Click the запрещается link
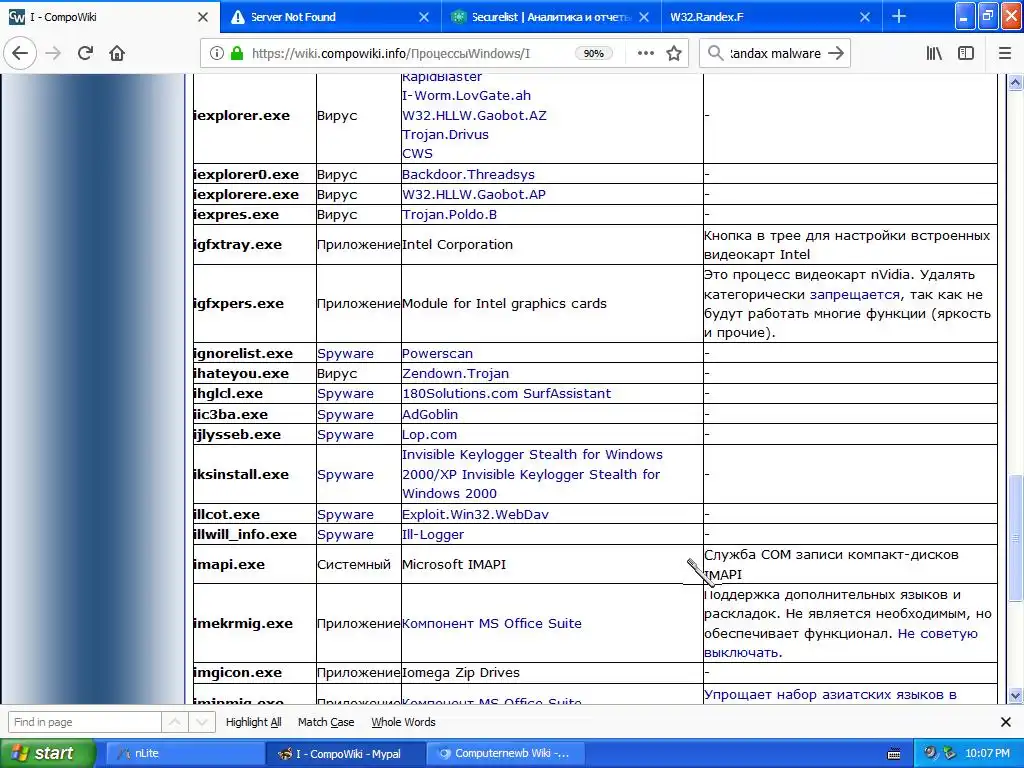This screenshot has width=1024, height=768. click(x=854, y=295)
